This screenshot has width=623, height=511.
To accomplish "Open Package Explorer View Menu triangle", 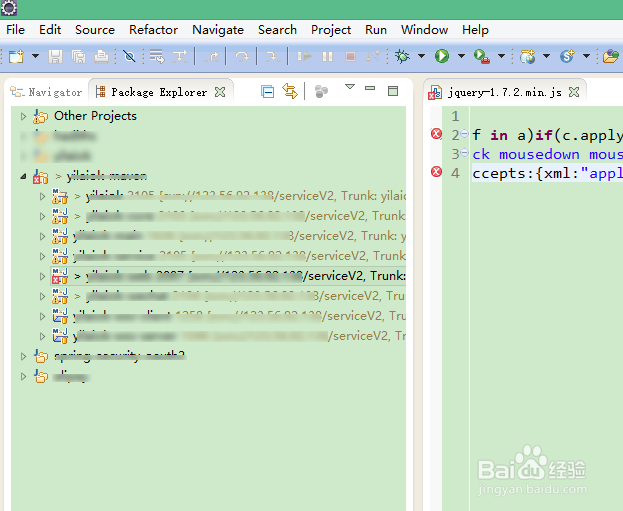I will (x=350, y=87).
